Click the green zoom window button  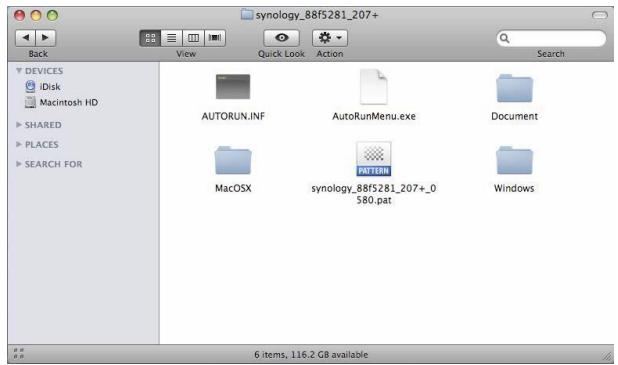click(52, 15)
